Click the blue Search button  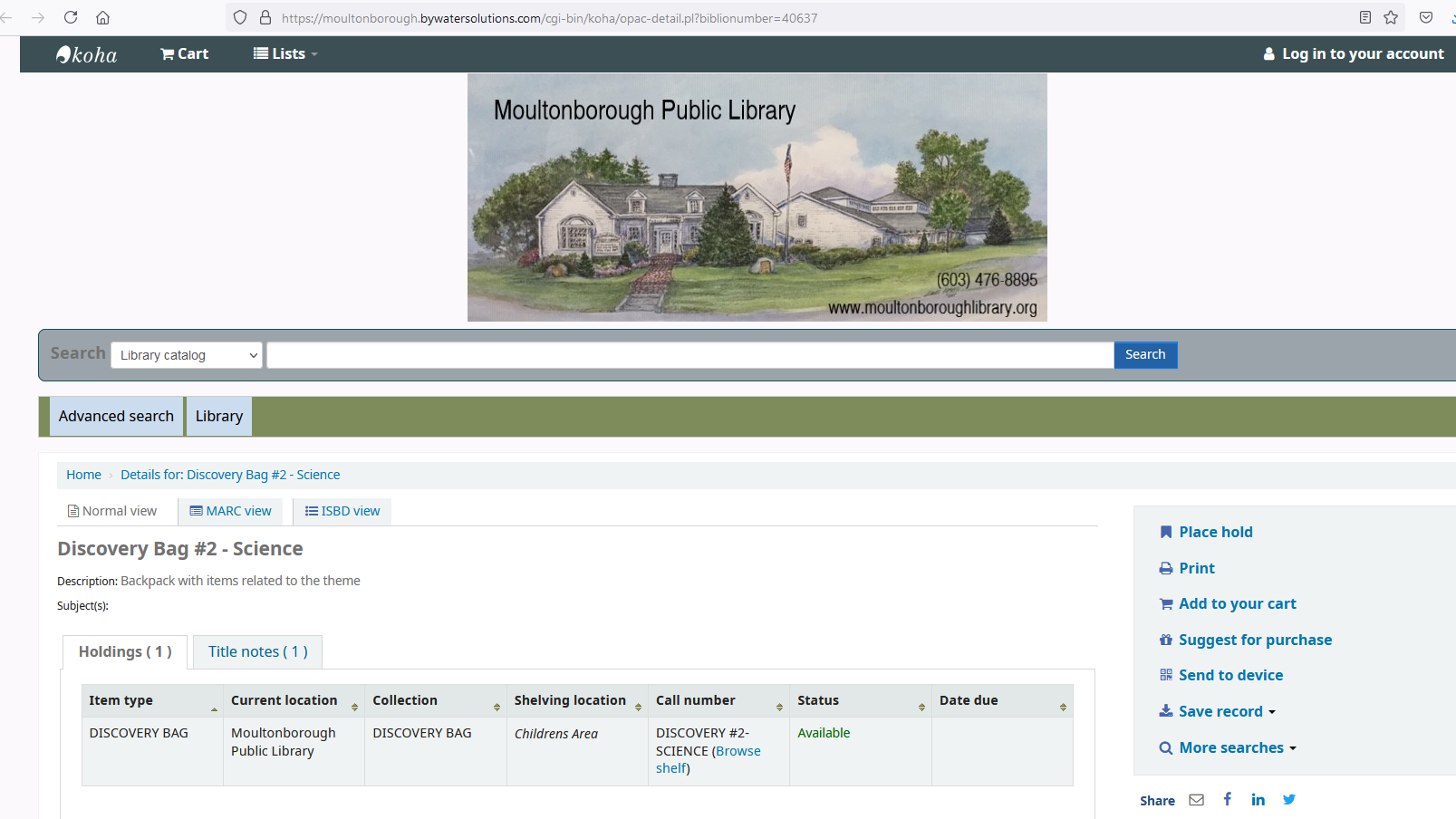(1145, 354)
